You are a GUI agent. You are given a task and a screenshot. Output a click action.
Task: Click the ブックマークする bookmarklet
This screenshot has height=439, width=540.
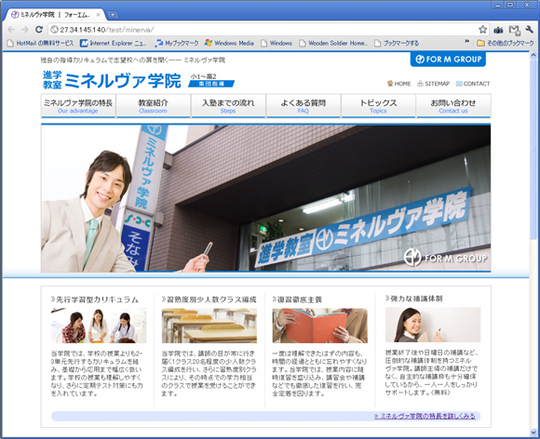coord(397,43)
